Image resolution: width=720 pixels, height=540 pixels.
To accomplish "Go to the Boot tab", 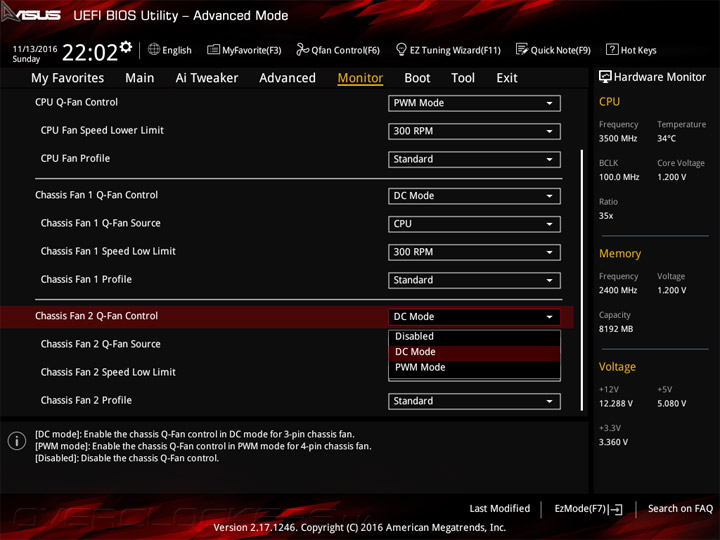I will click(x=417, y=78).
